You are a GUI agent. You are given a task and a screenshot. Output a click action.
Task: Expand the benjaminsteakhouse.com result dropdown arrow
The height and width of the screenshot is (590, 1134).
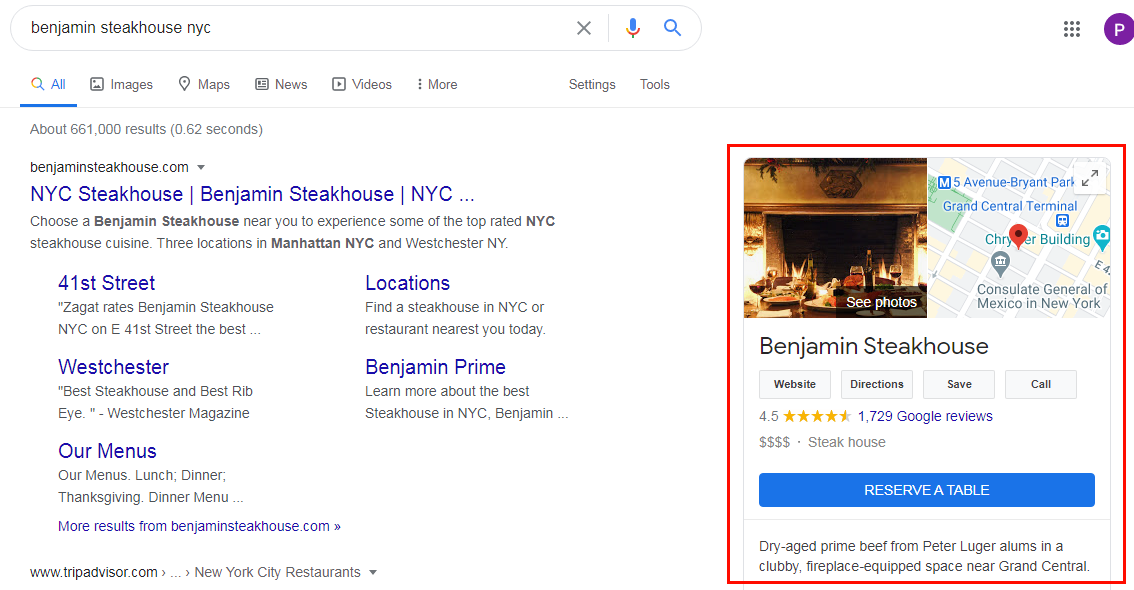tap(201, 168)
